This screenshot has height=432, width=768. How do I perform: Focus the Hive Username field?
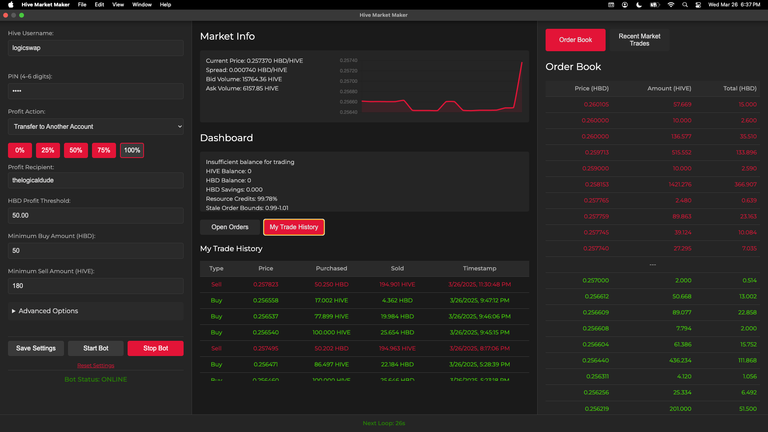click(x=96, y=48)
